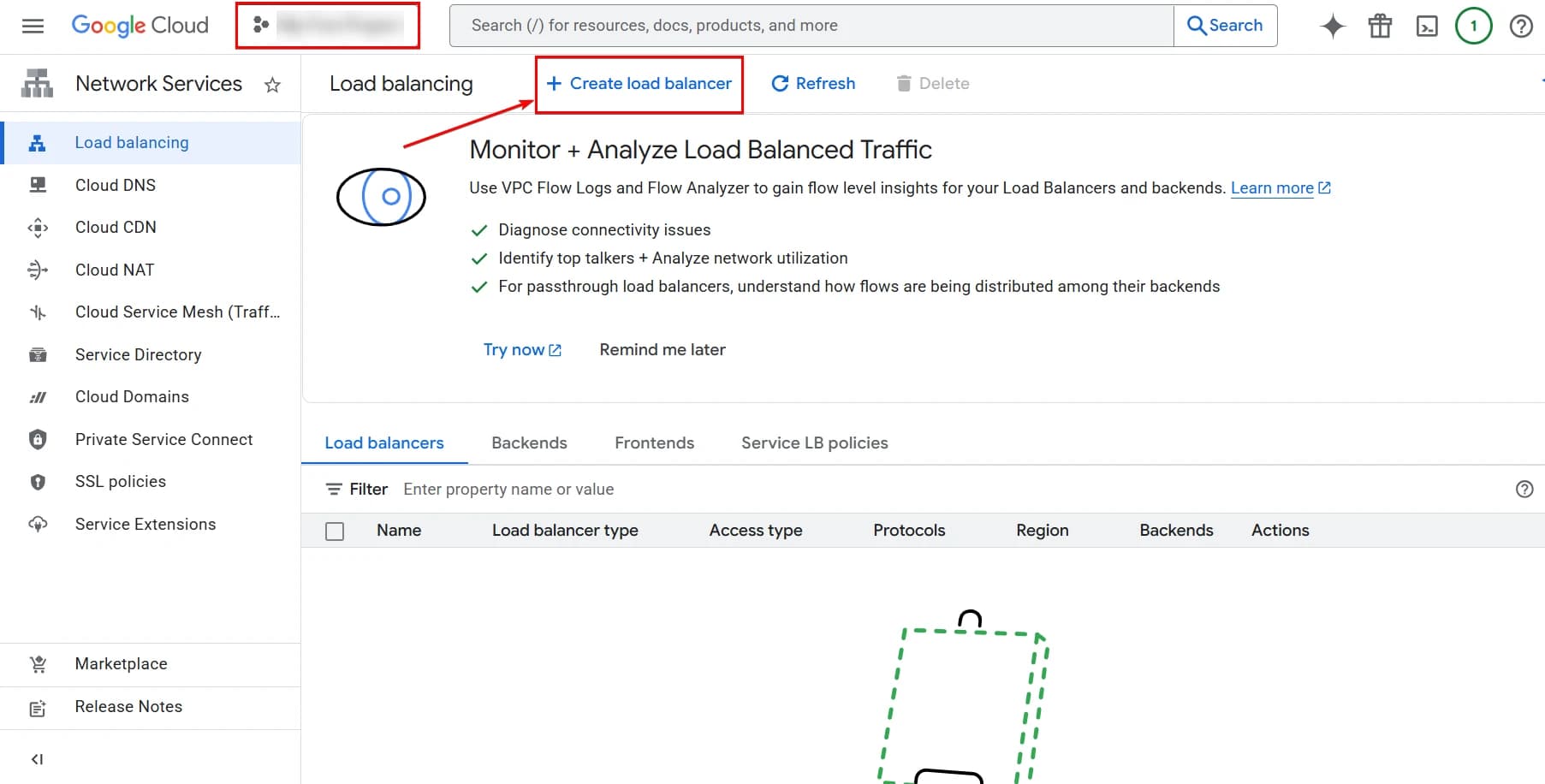
Task: Select all load balancers checkbox
Action: click(335, 531)
